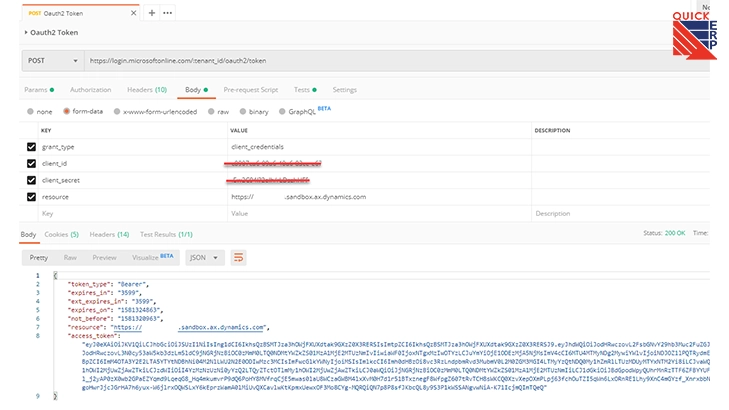Toggle the word wrap icon in response toolbar
The height and width of the screenshot is (410, 729).
tap(239, 258)
